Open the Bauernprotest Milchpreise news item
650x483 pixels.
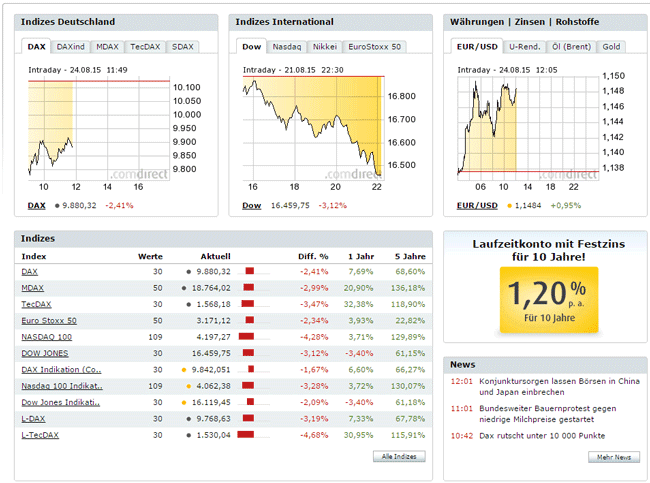coord(548,414)
